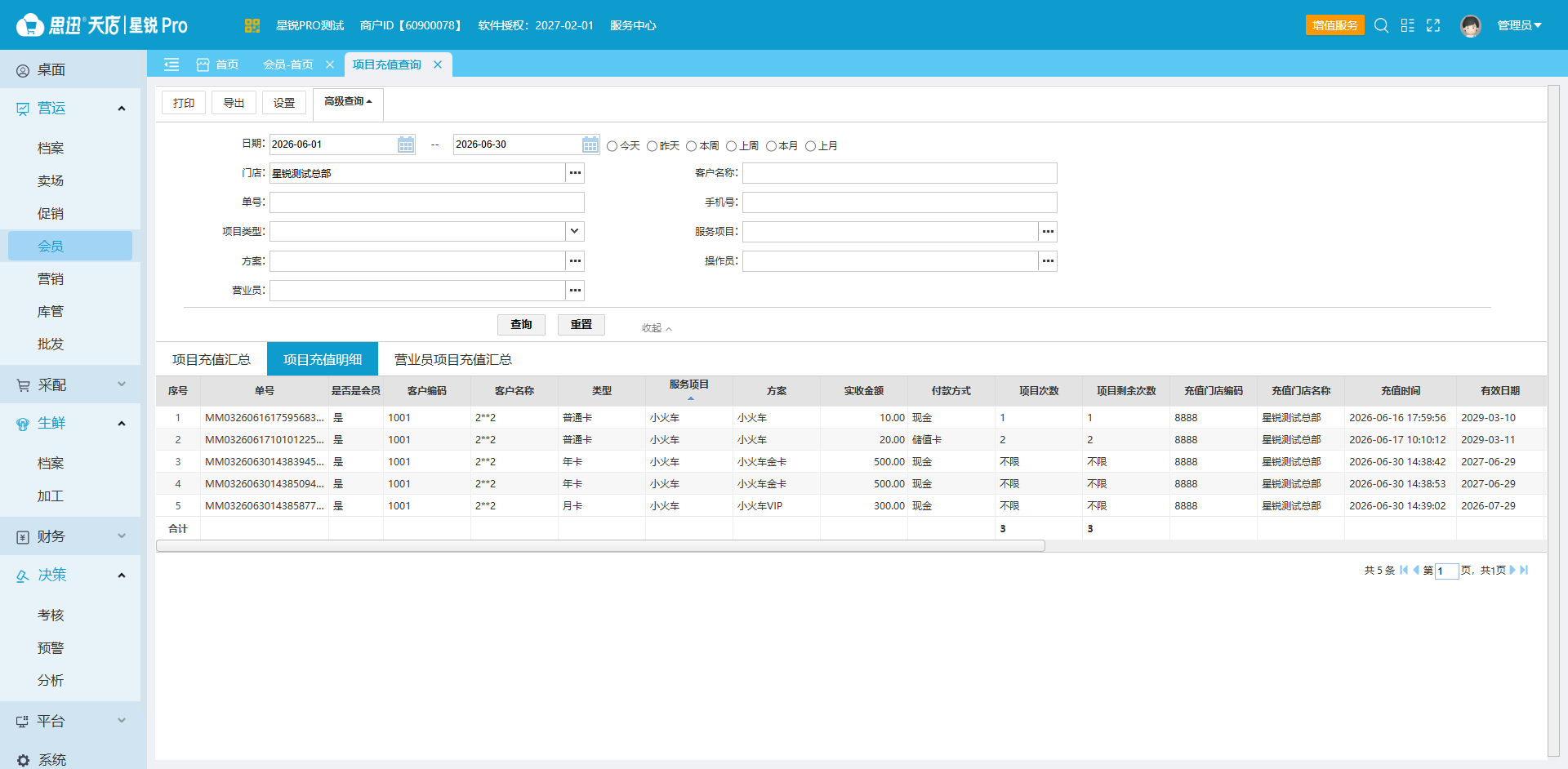
Task: Click the horizontal table scrollbar
Action: 600,546
